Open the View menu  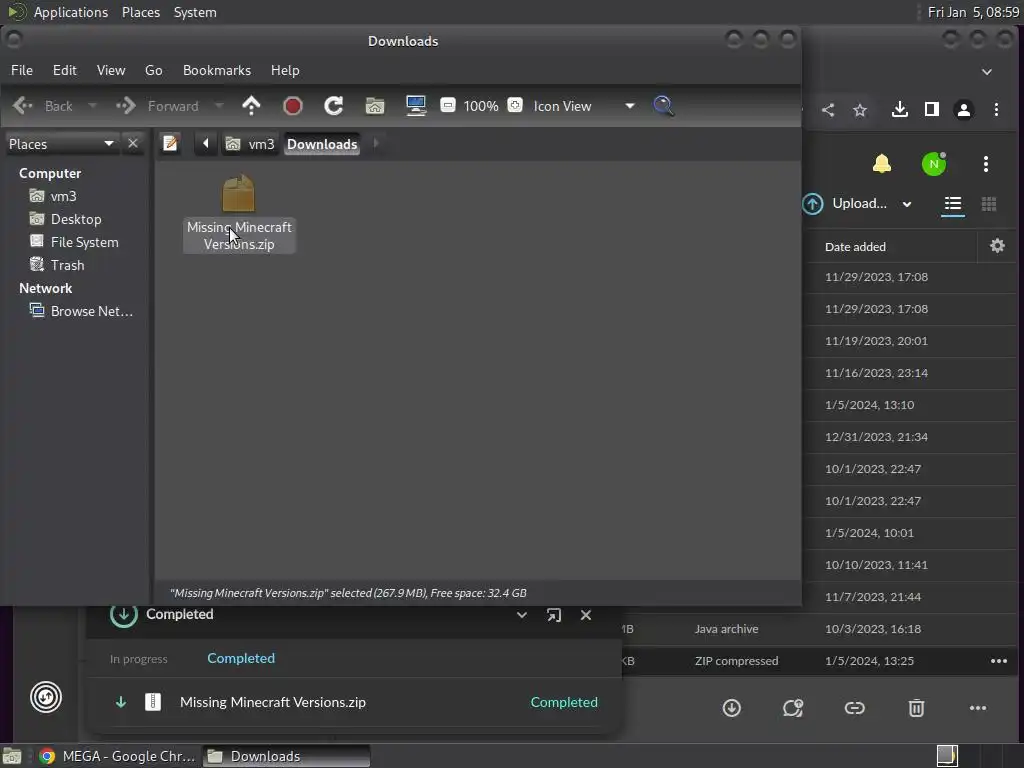(110, 70)
